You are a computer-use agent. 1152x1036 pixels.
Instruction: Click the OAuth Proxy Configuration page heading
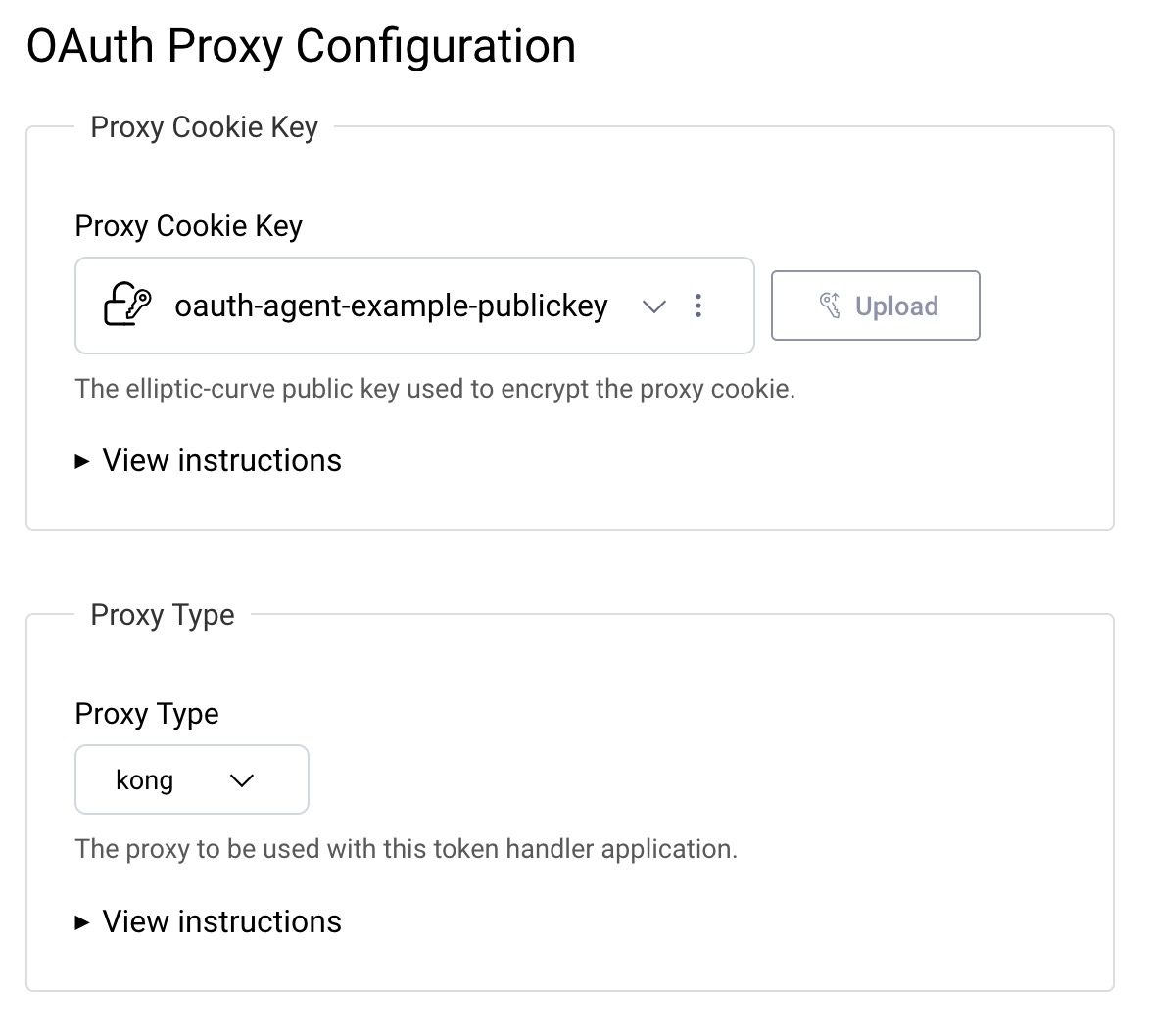(x=300, y=45)
